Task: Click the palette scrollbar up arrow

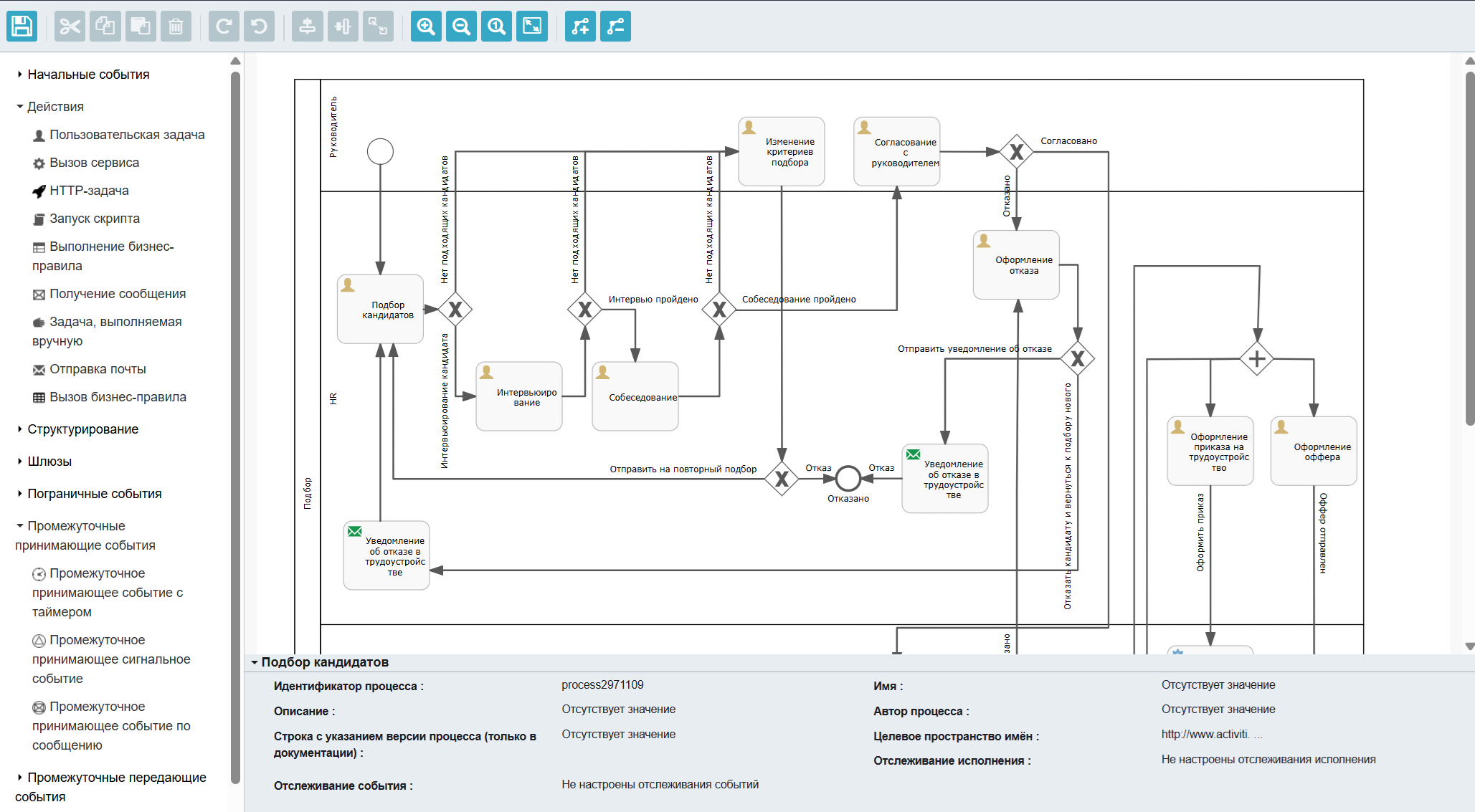Action: 235,62
